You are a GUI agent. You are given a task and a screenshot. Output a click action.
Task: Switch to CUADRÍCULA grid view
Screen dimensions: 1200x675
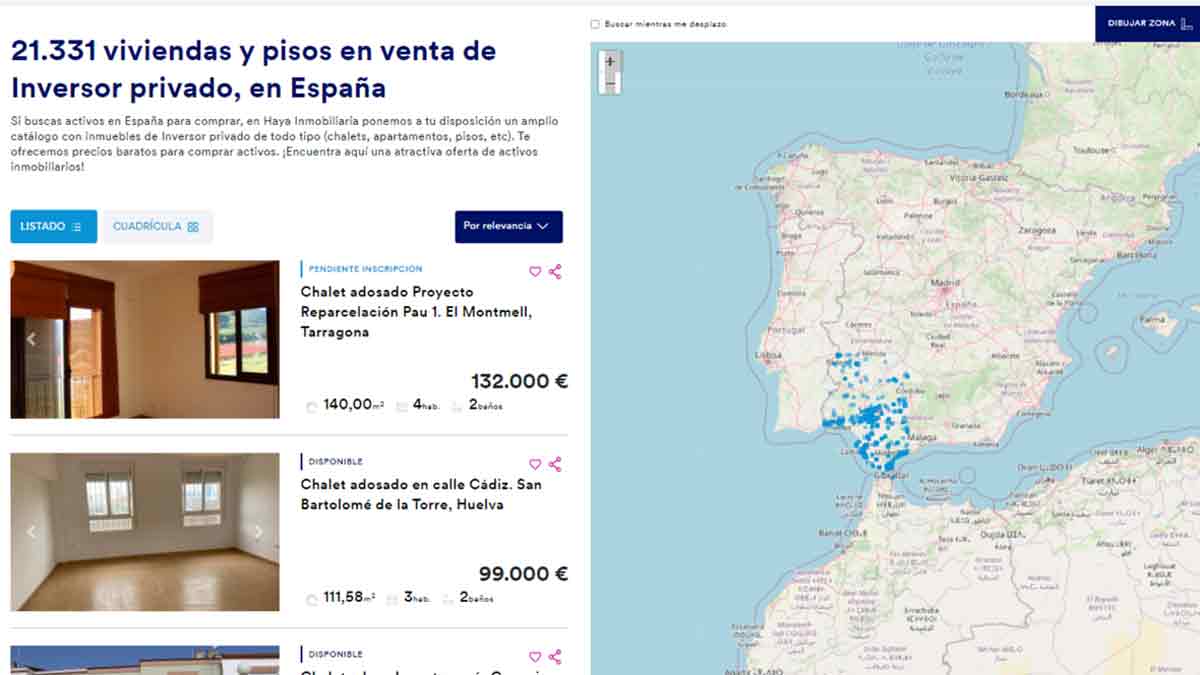[156, 227]
